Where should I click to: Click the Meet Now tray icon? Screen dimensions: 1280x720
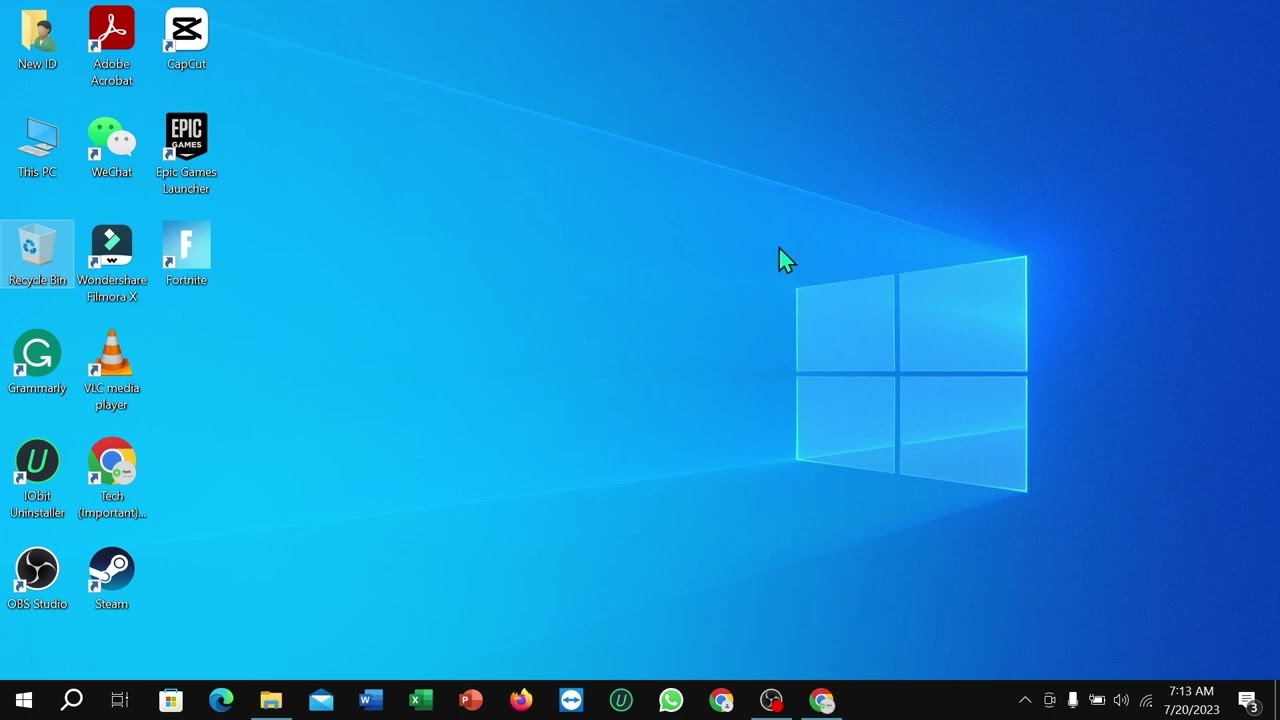point(1049,700)
